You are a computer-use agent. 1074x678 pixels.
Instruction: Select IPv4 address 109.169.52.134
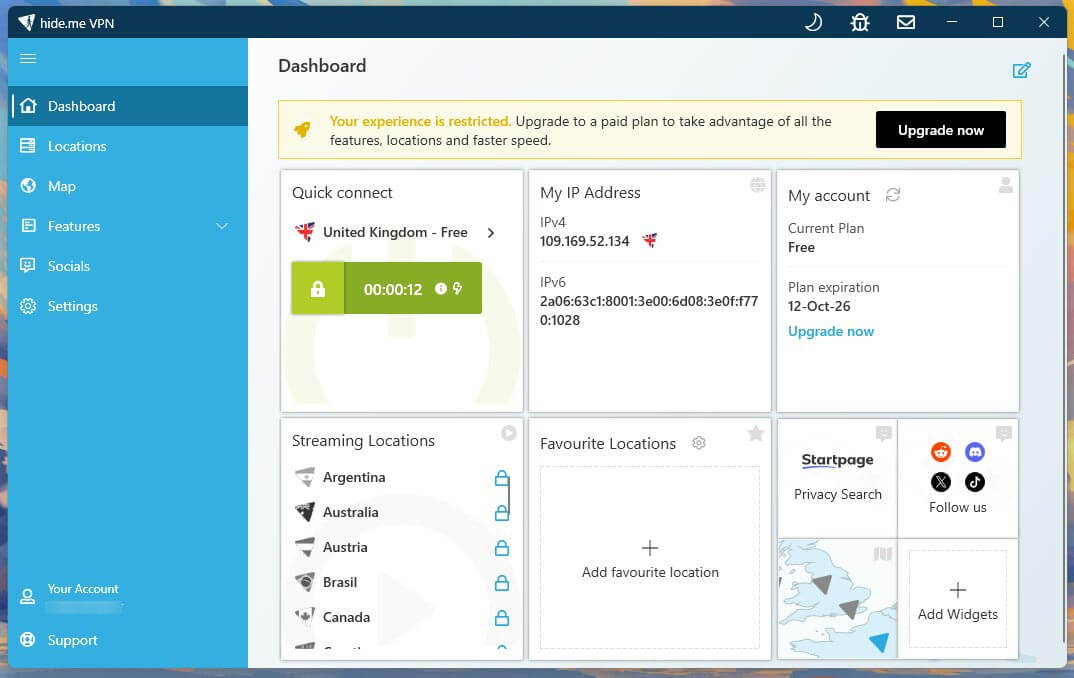click(584, 241)
